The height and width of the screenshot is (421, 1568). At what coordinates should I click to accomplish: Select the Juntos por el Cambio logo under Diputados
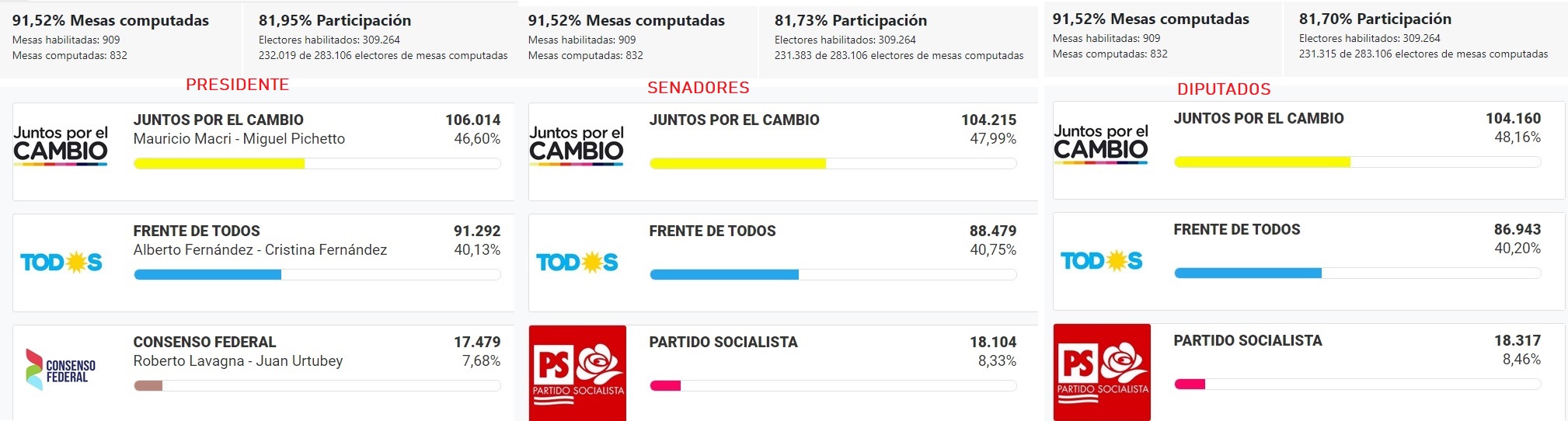[x=1101, y=144]
